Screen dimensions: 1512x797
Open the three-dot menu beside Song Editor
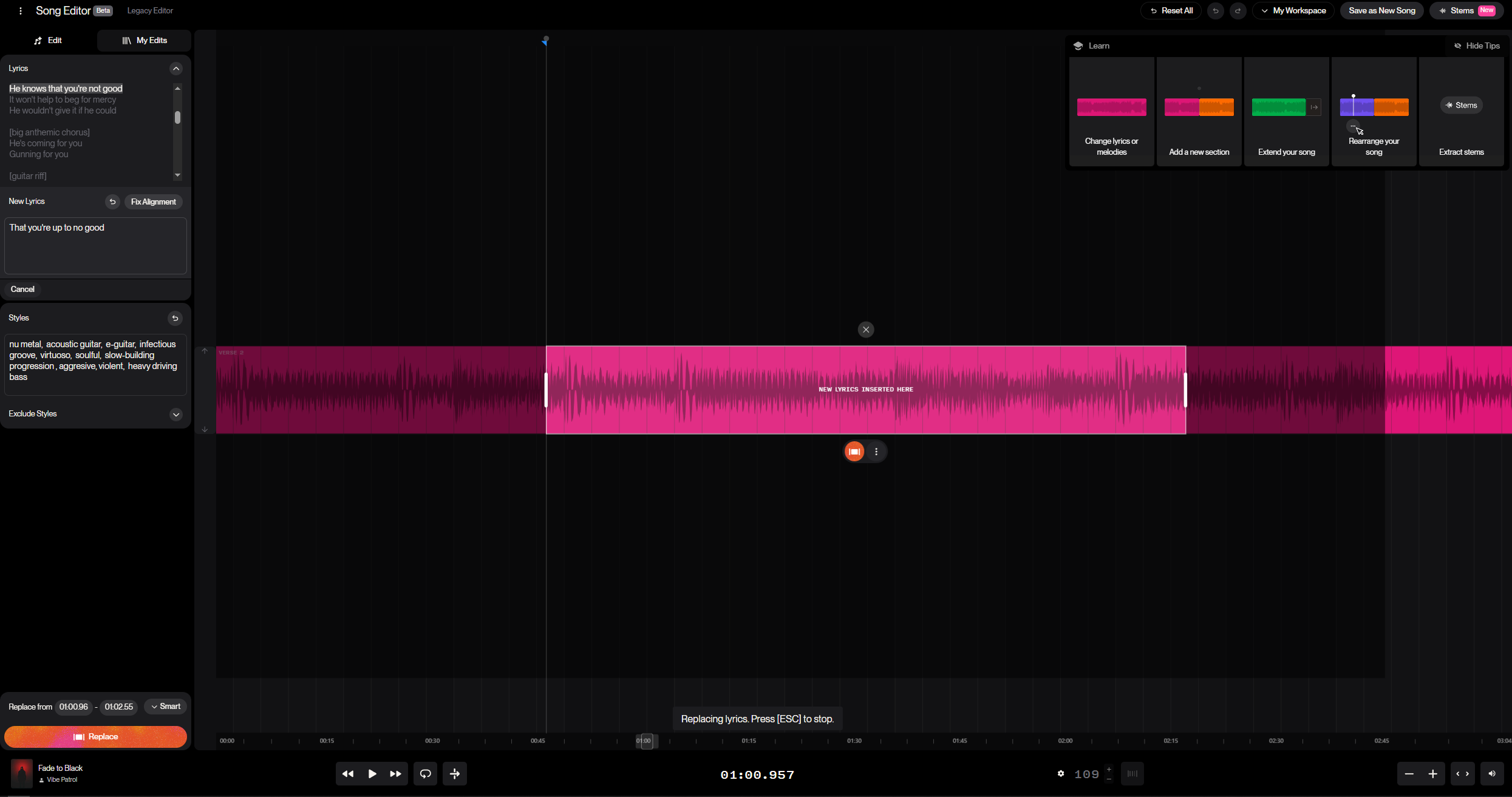(x=21, y=11)
